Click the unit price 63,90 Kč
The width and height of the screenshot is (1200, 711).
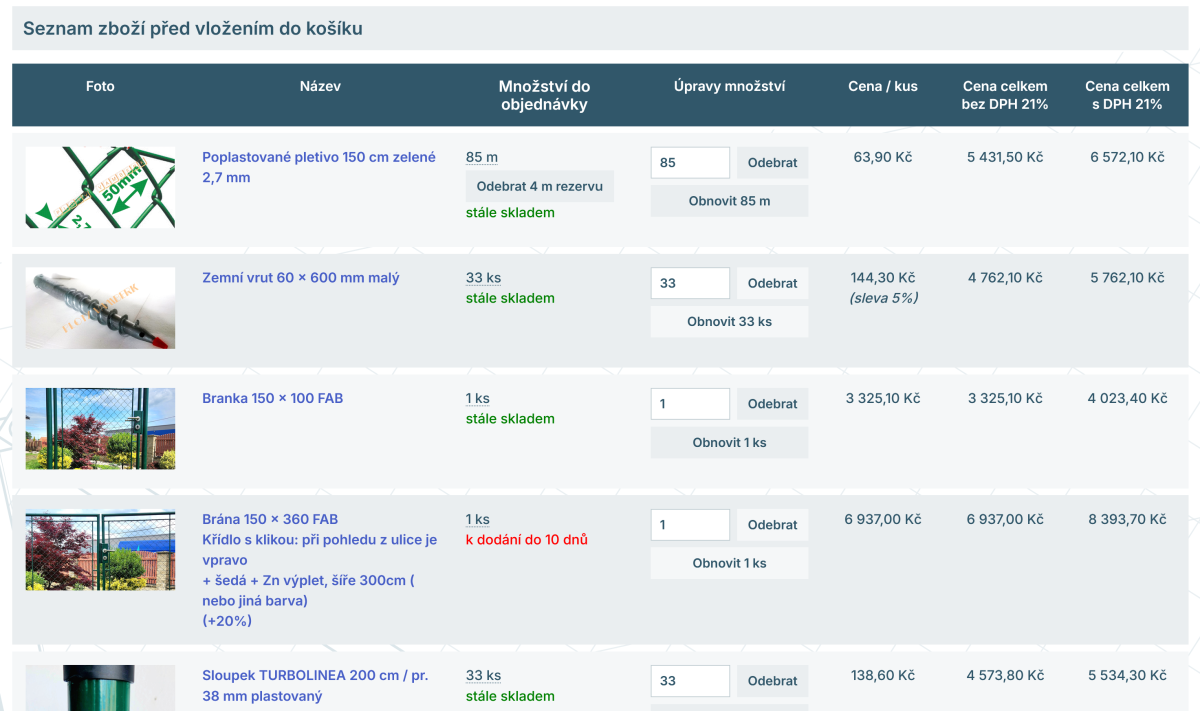tap(883, 157)
